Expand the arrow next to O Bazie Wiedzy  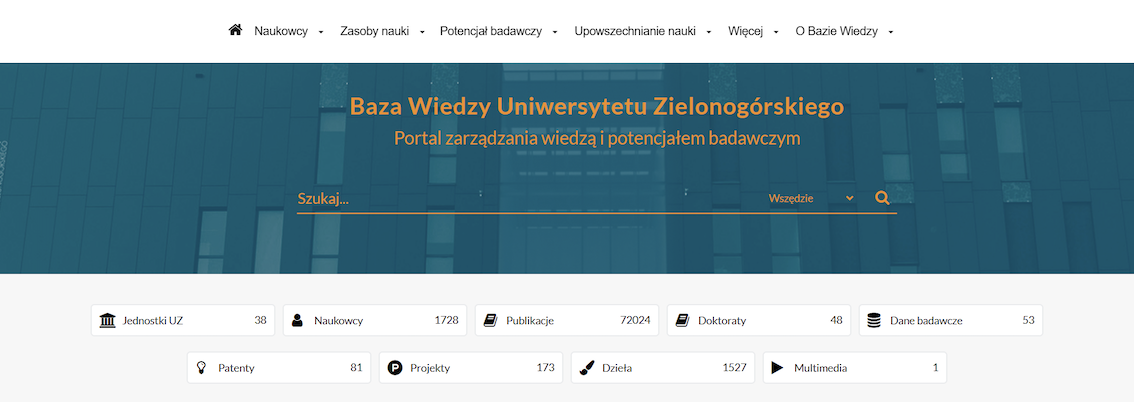891,32
